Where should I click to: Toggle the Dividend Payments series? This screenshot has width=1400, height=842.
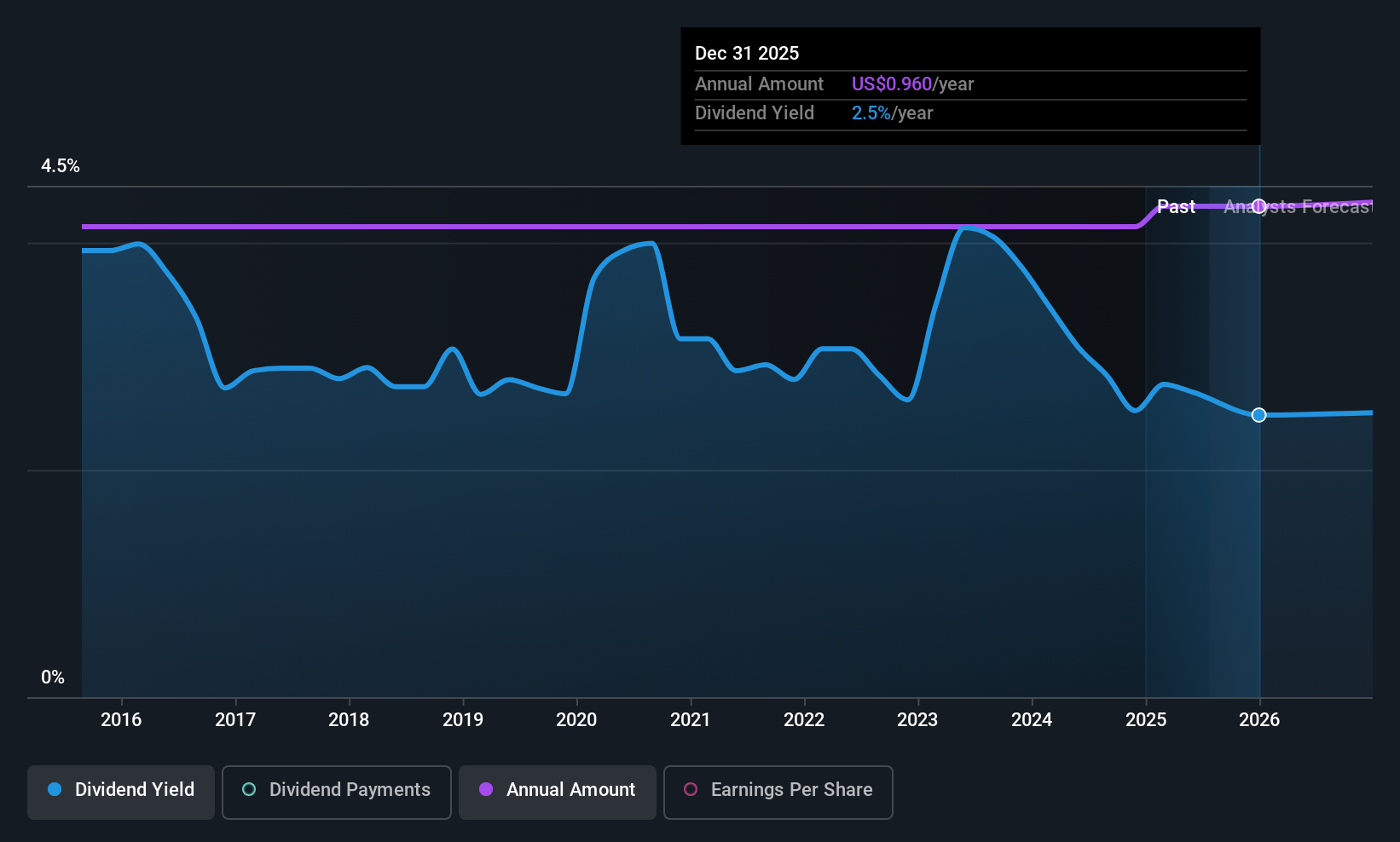(x=337, y=792)
